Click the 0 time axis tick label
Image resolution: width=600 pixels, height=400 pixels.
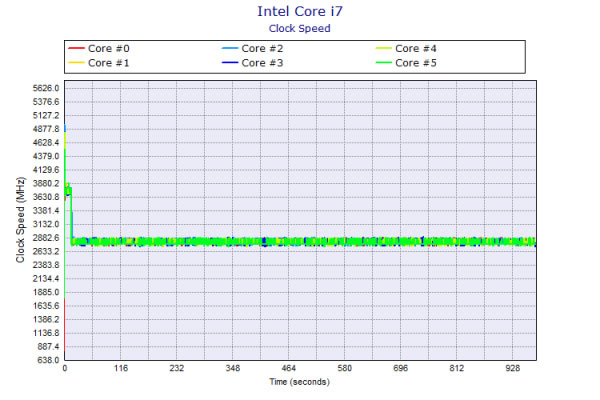[x=65, y=368]
